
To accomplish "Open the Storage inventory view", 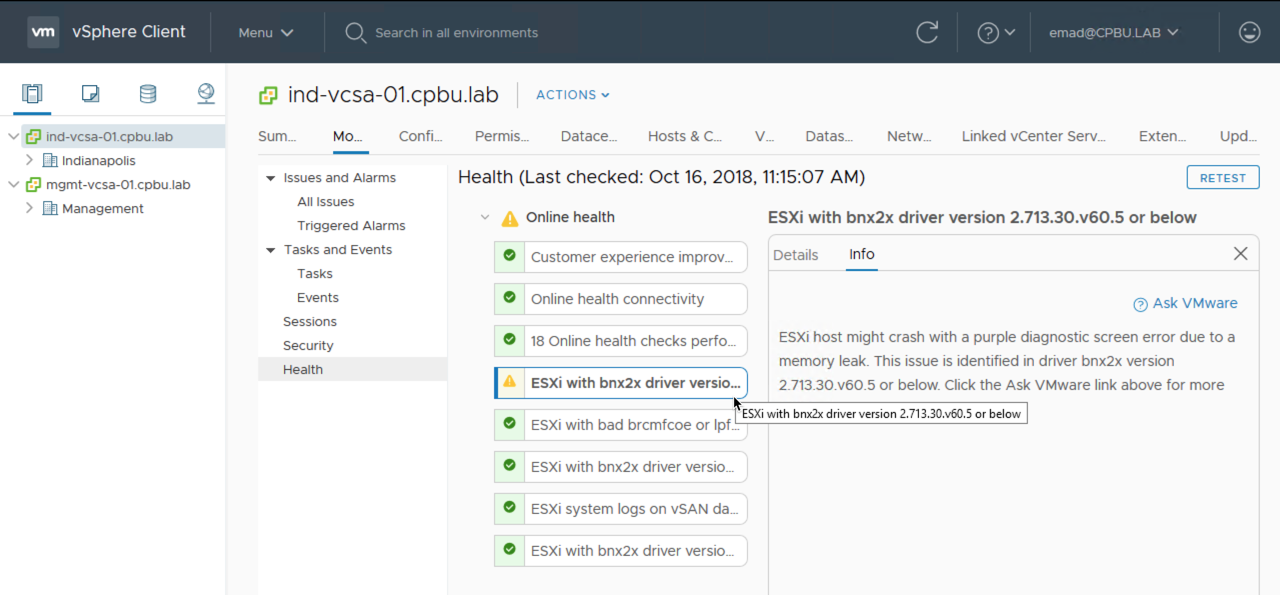I will pos(148,94).
